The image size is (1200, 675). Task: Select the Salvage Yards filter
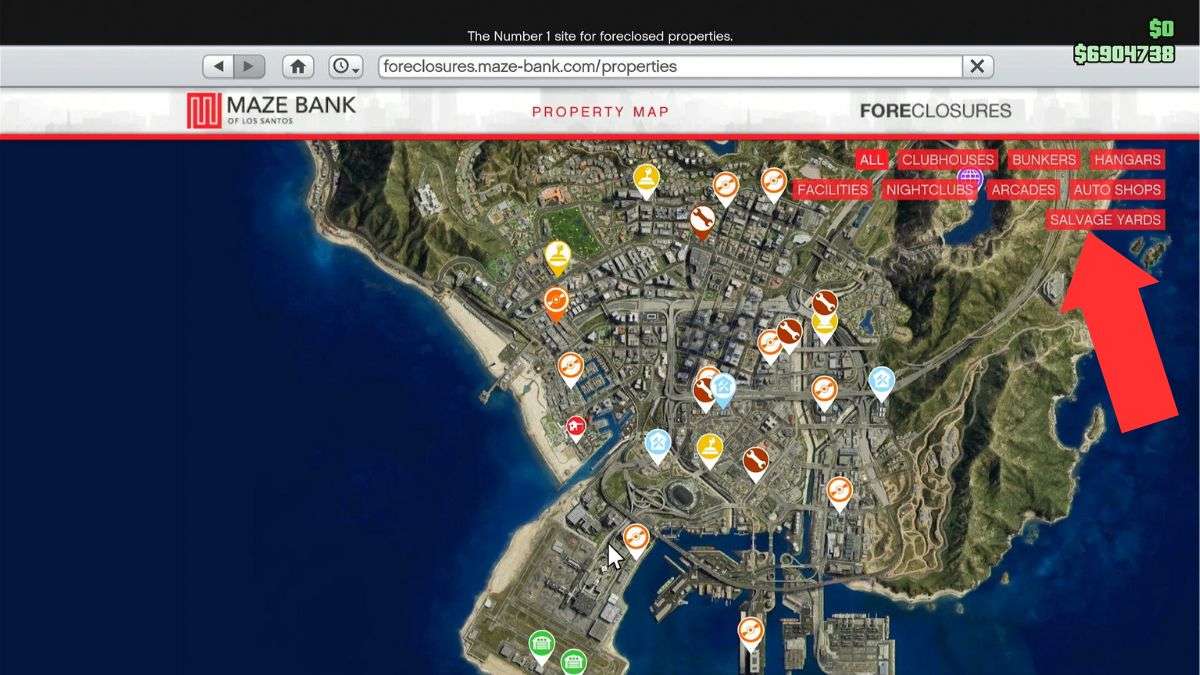[x=1105, y=220]
